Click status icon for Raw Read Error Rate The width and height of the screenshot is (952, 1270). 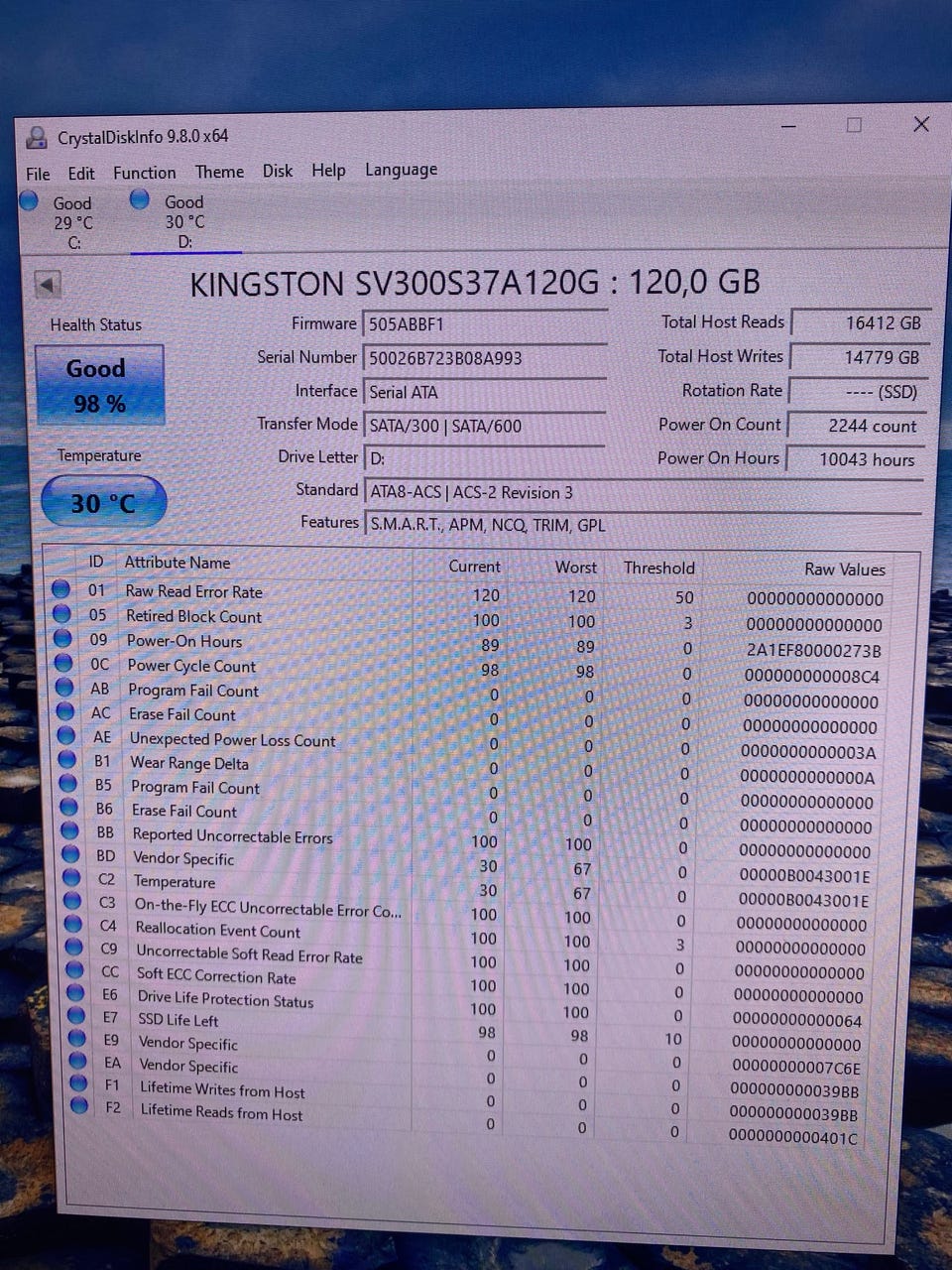pos(61,589)
